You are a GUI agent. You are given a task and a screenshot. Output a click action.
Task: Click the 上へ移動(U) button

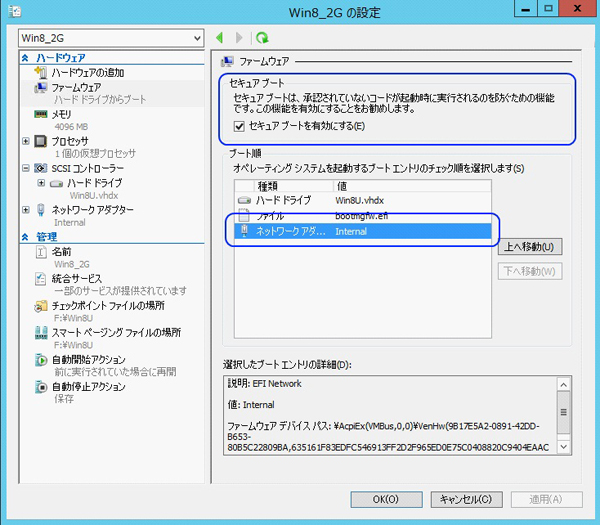(530, 247)
